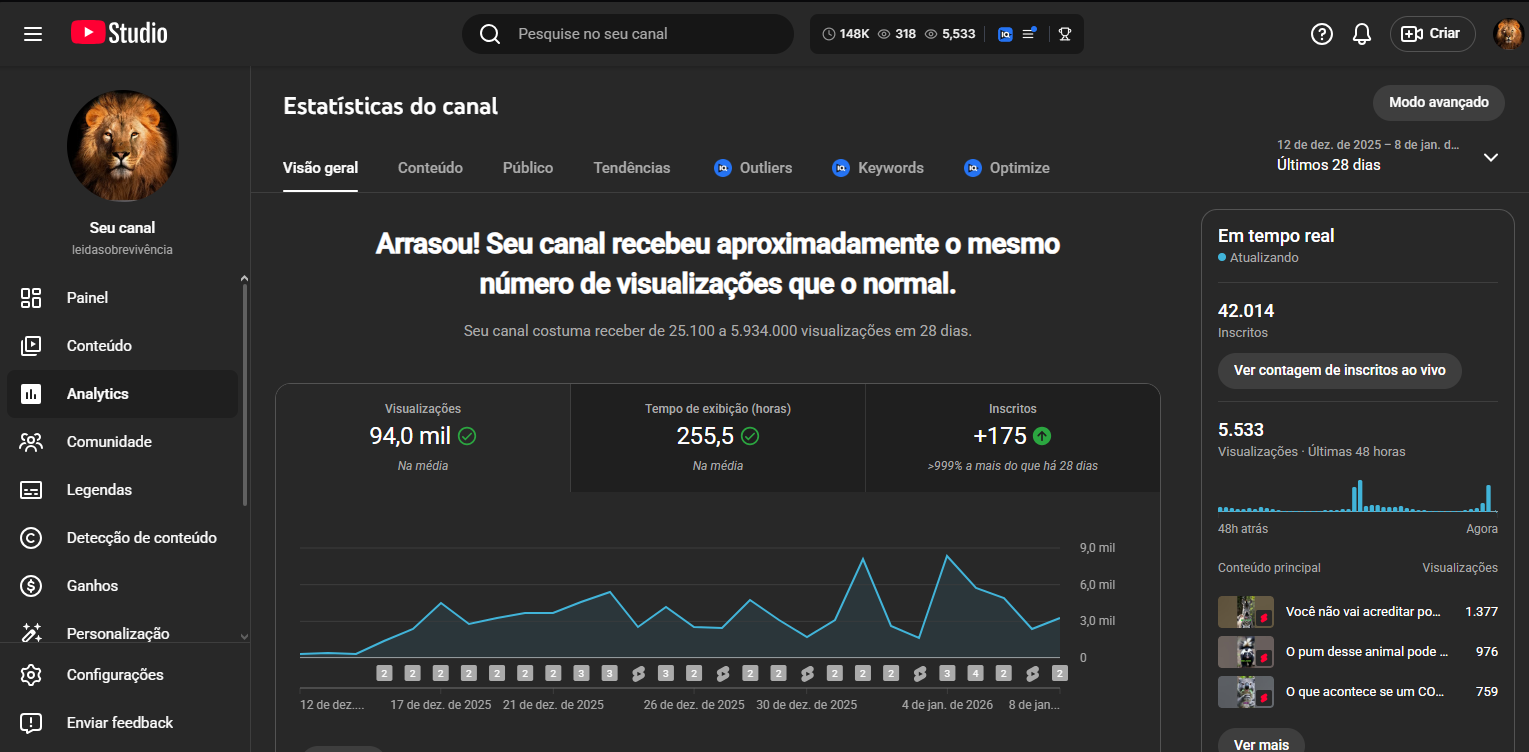Go to Painel via its dashboard icon
Viewport: 1529px width, 752px height.
coord(31,298)
